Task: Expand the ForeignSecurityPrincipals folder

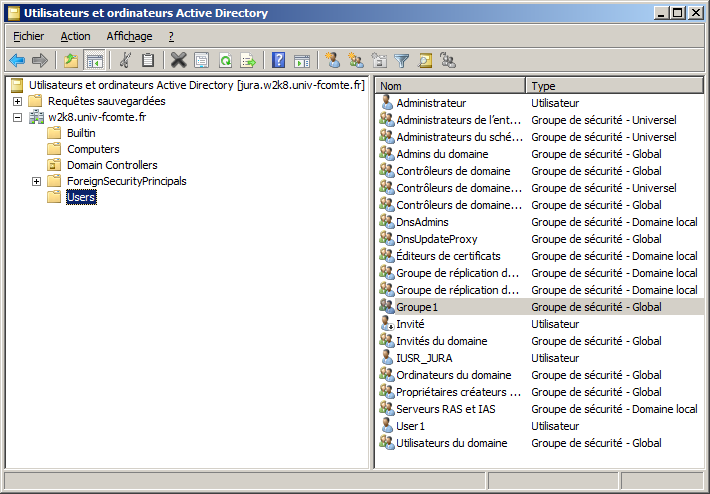Action: 36,181
